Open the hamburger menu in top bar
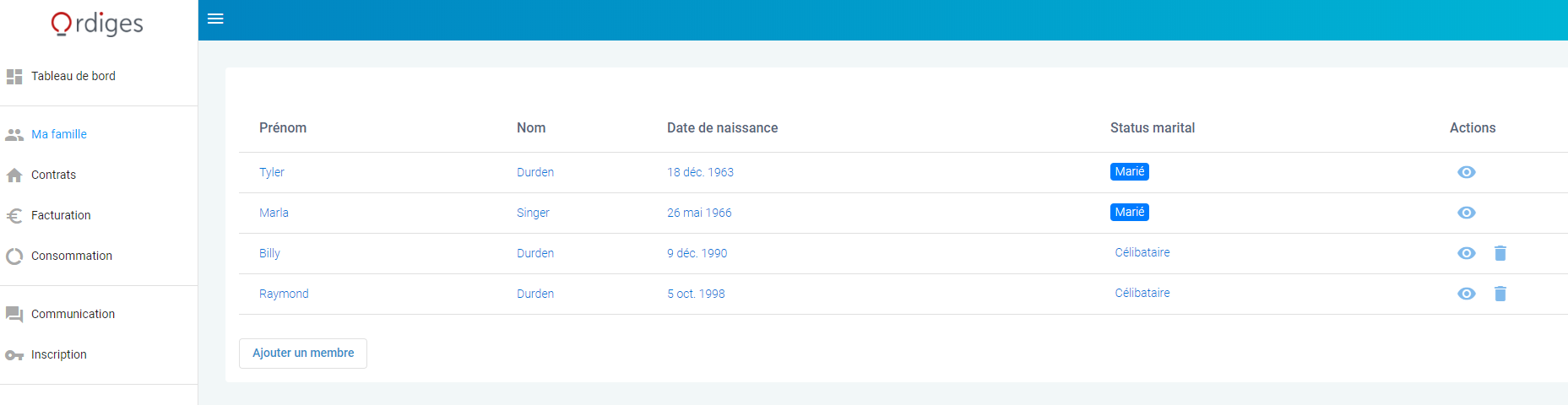Viewport: 1568px width, 405px height. (215, 19)
